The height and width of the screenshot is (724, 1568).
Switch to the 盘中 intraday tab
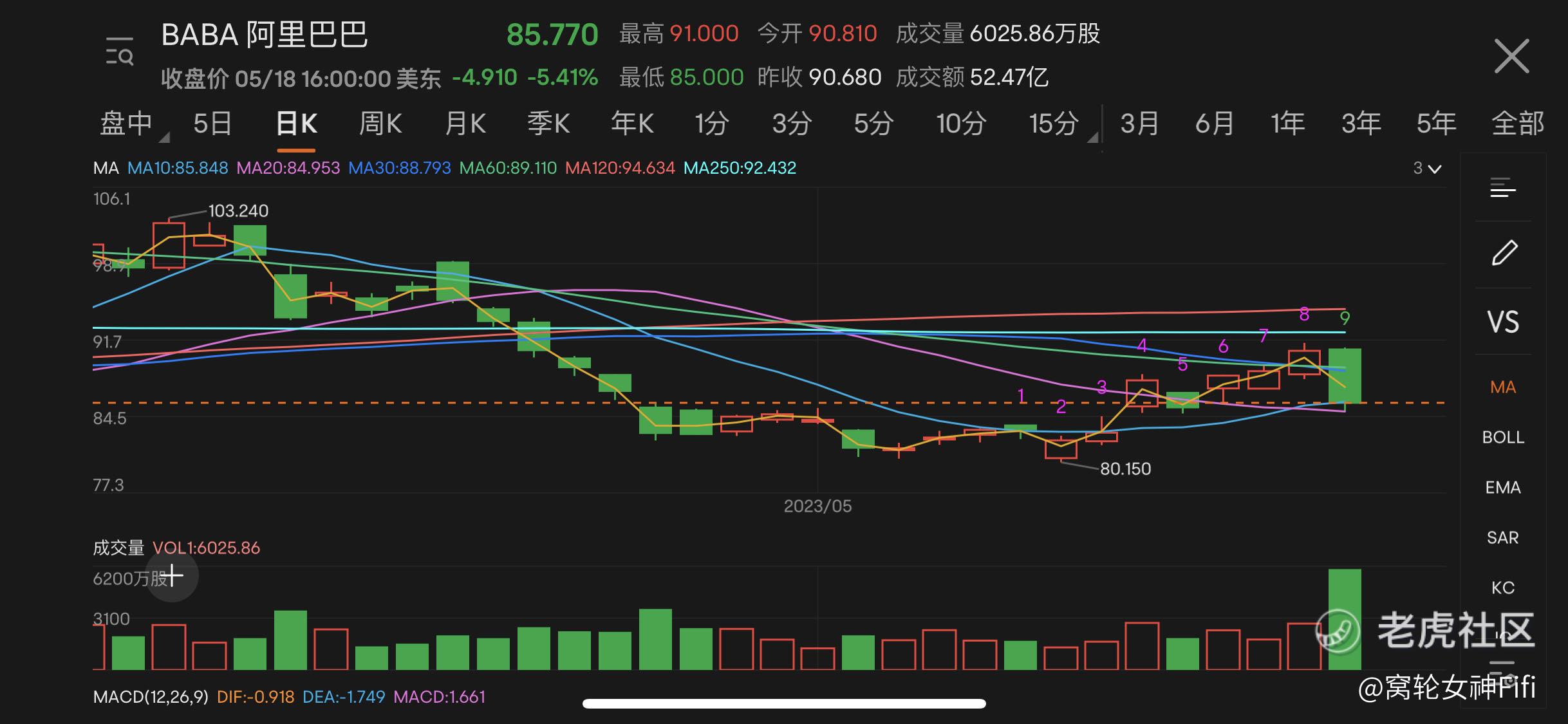tap(126, 123)
